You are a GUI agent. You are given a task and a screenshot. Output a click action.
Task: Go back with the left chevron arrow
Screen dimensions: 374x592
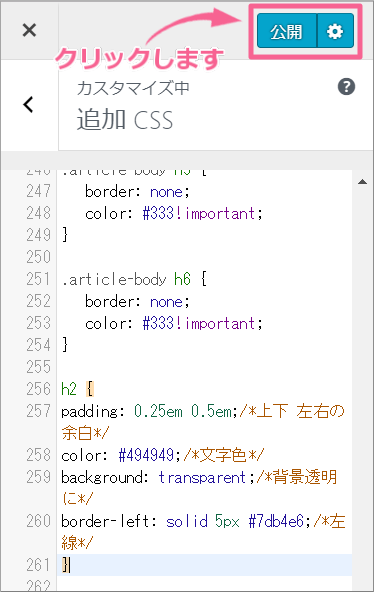[29, 105]
